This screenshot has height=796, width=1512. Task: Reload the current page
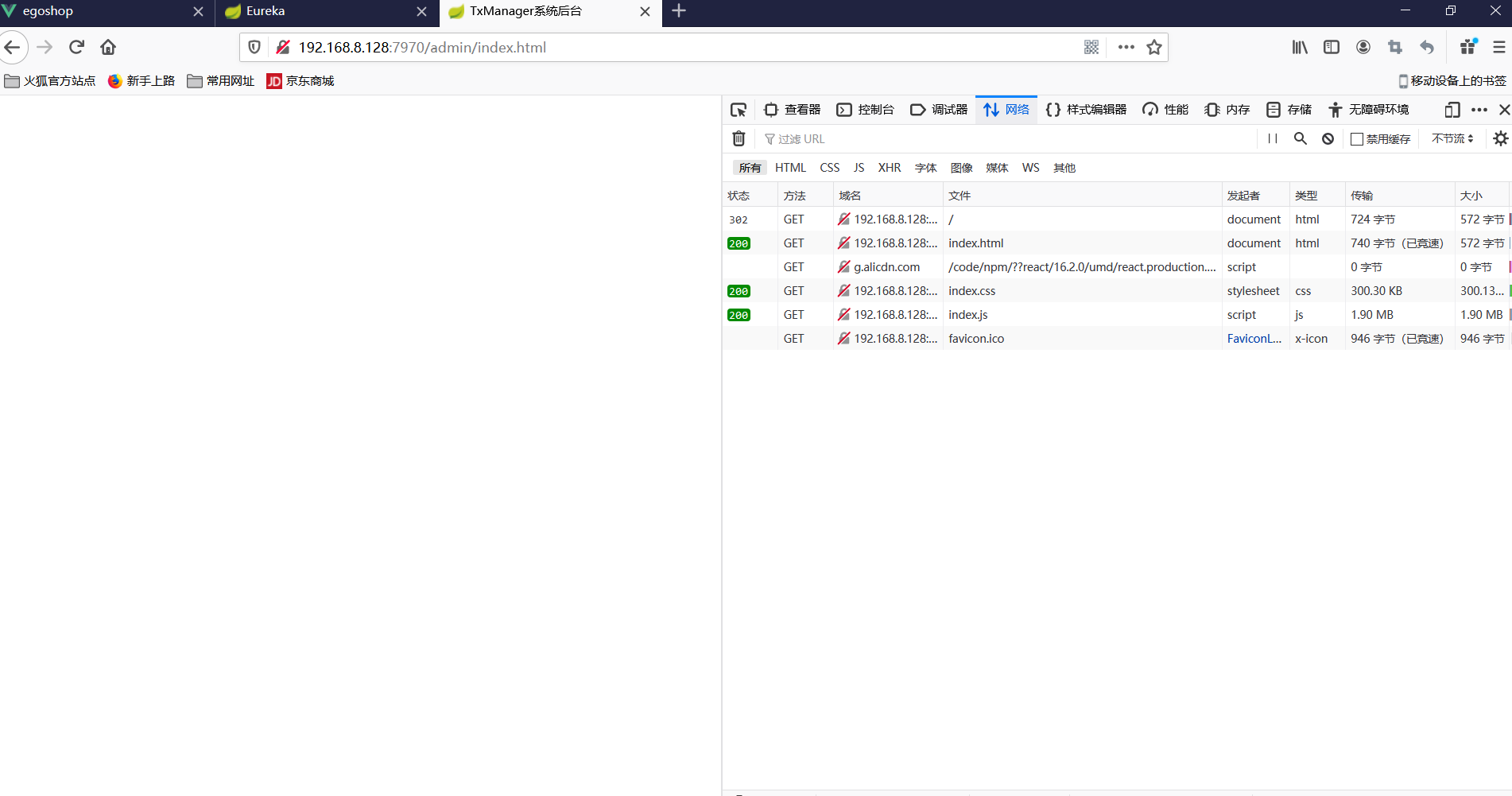[76, 48]
